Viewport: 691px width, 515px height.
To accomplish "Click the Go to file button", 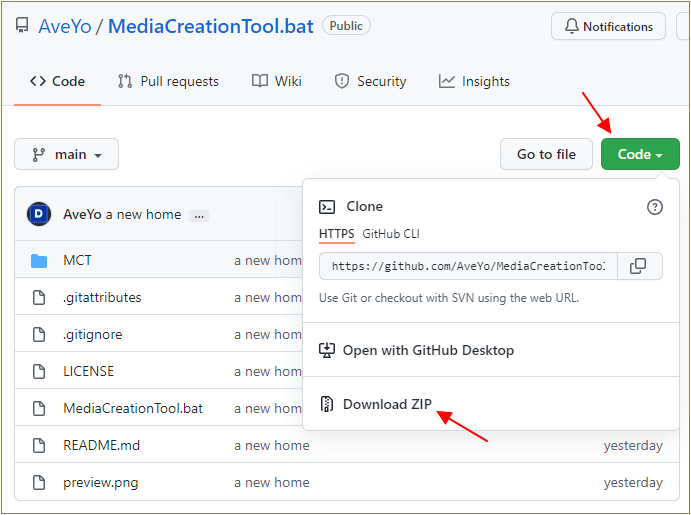I will [546, 154].
